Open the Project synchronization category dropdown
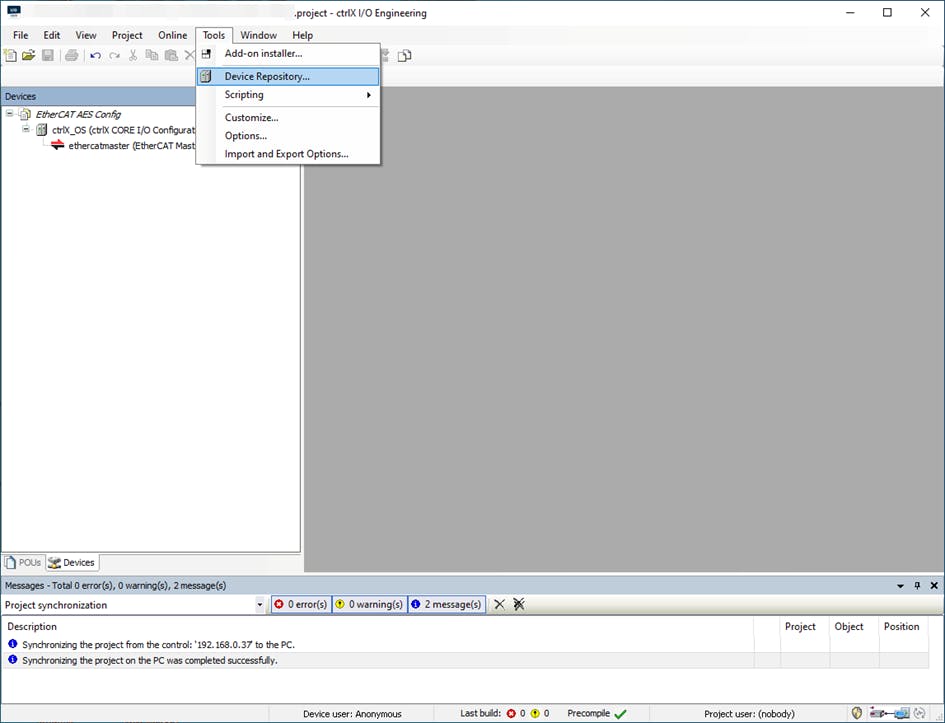The width and height of the screenshot is (945, 723). point(260,605)
